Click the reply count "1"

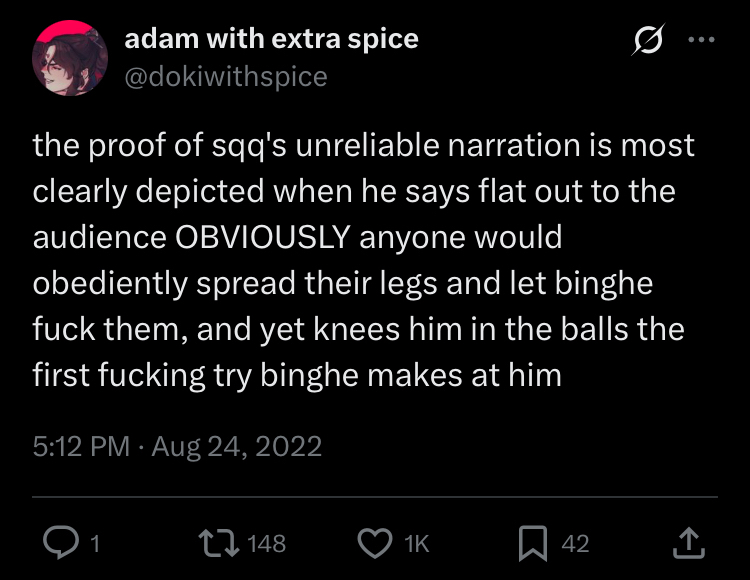point(95,543)
